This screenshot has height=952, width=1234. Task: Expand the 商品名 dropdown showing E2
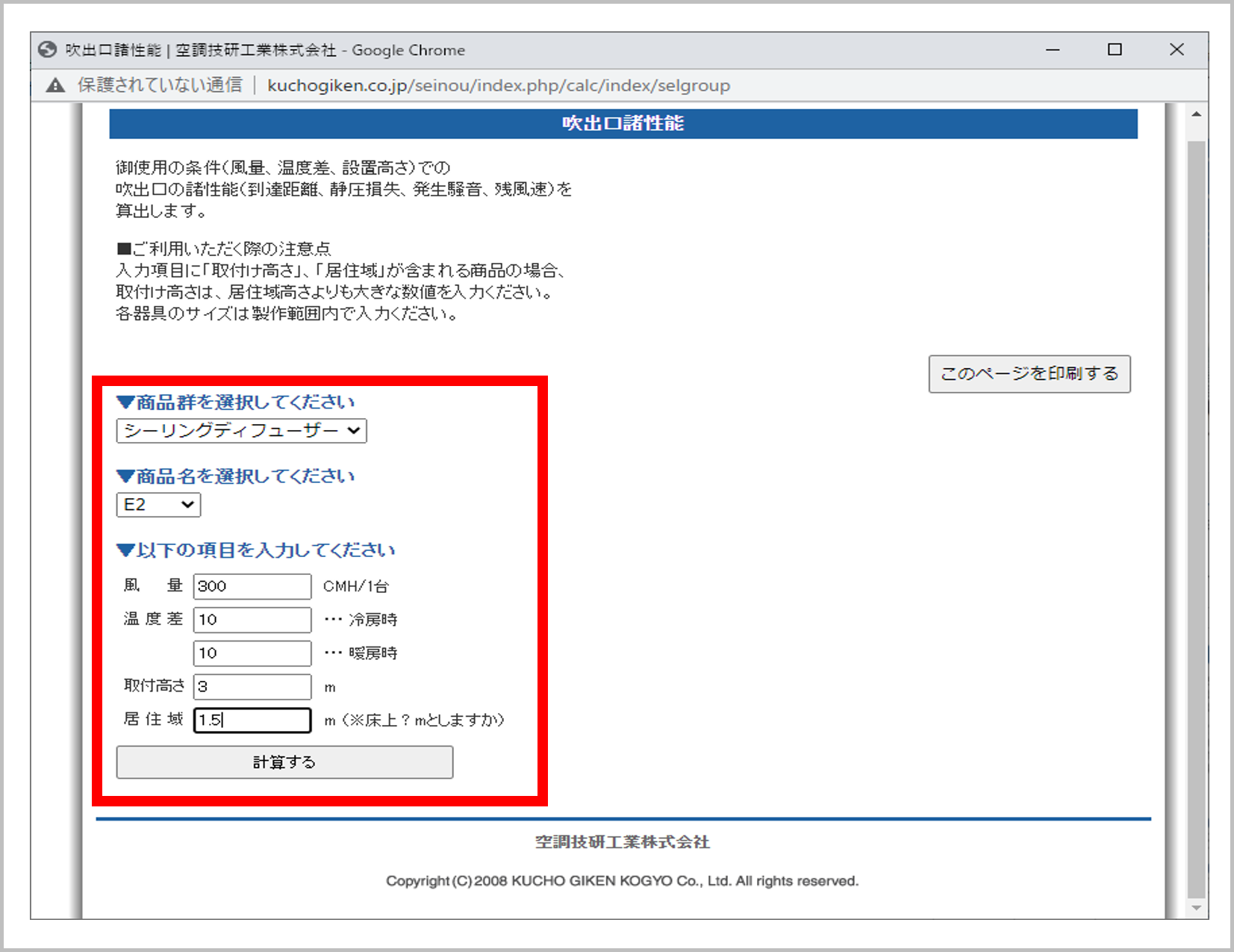click(158, 505)
